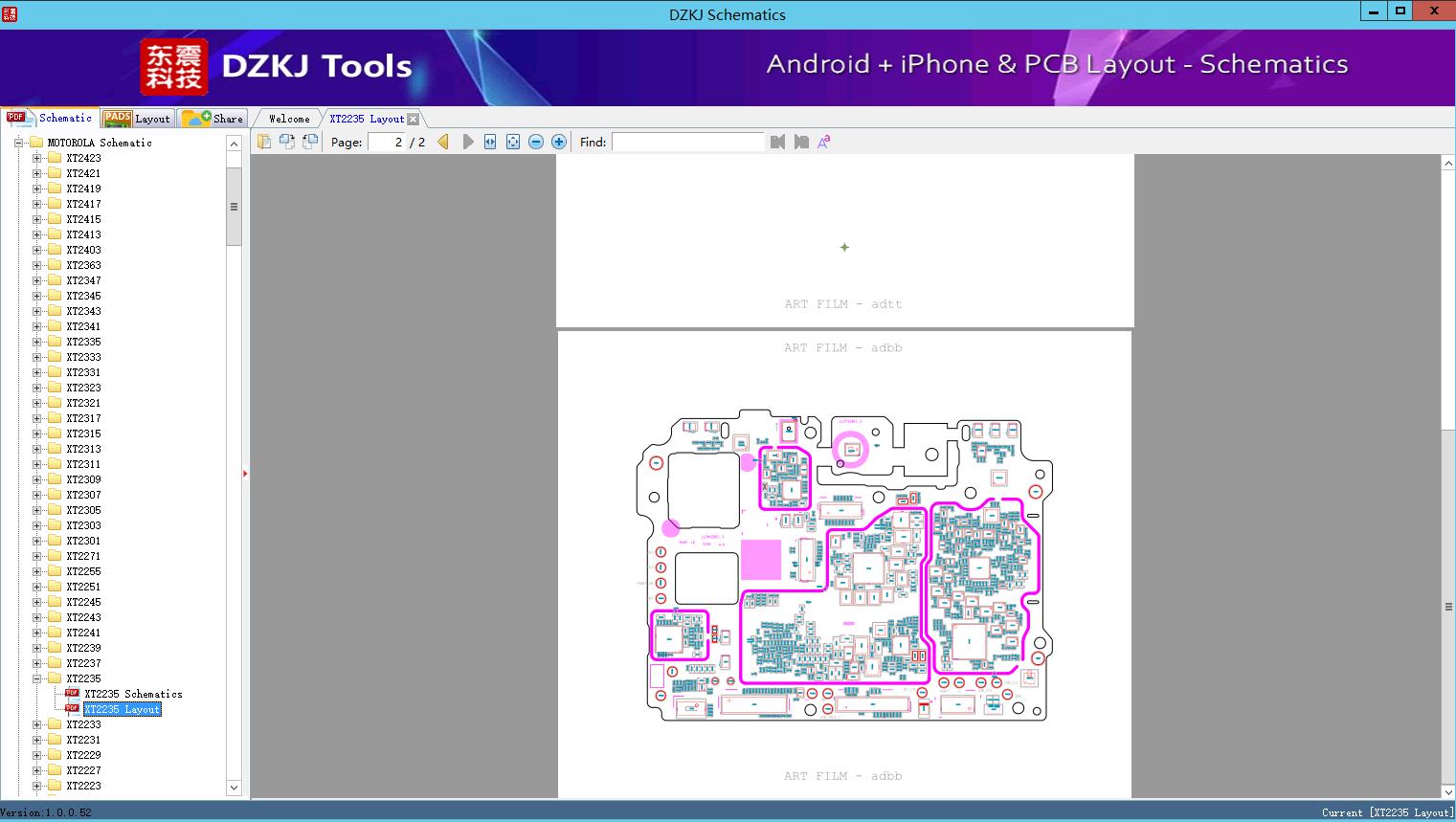Viewport: 1456px width, 822px height.
Task: Collapse the XT2235 folder
Action: coord(36,678)
